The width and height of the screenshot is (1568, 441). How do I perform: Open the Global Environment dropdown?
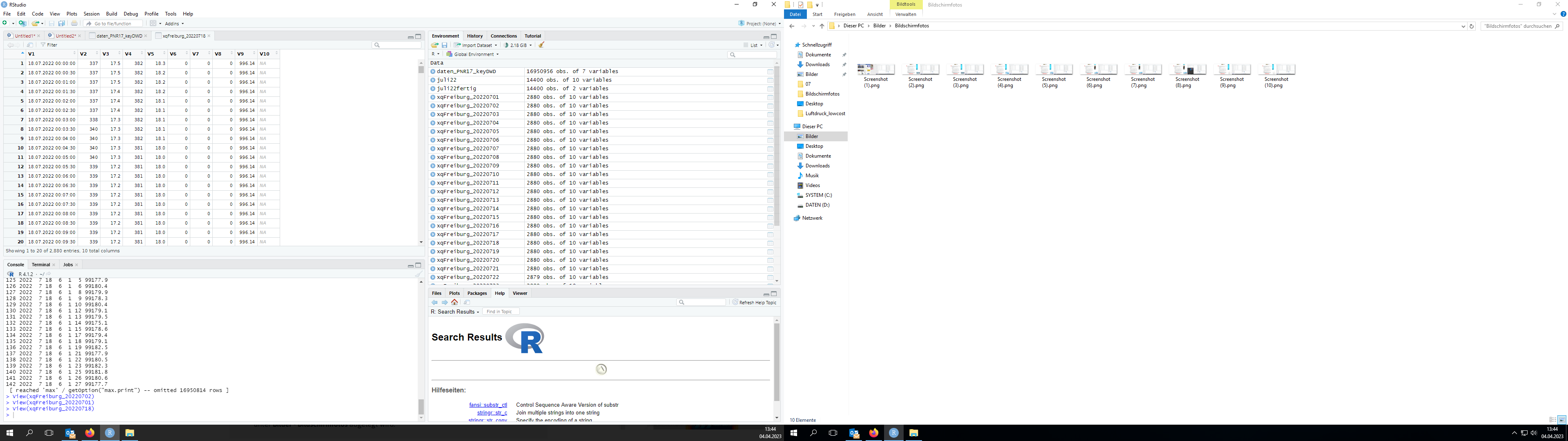click(472, 54)
